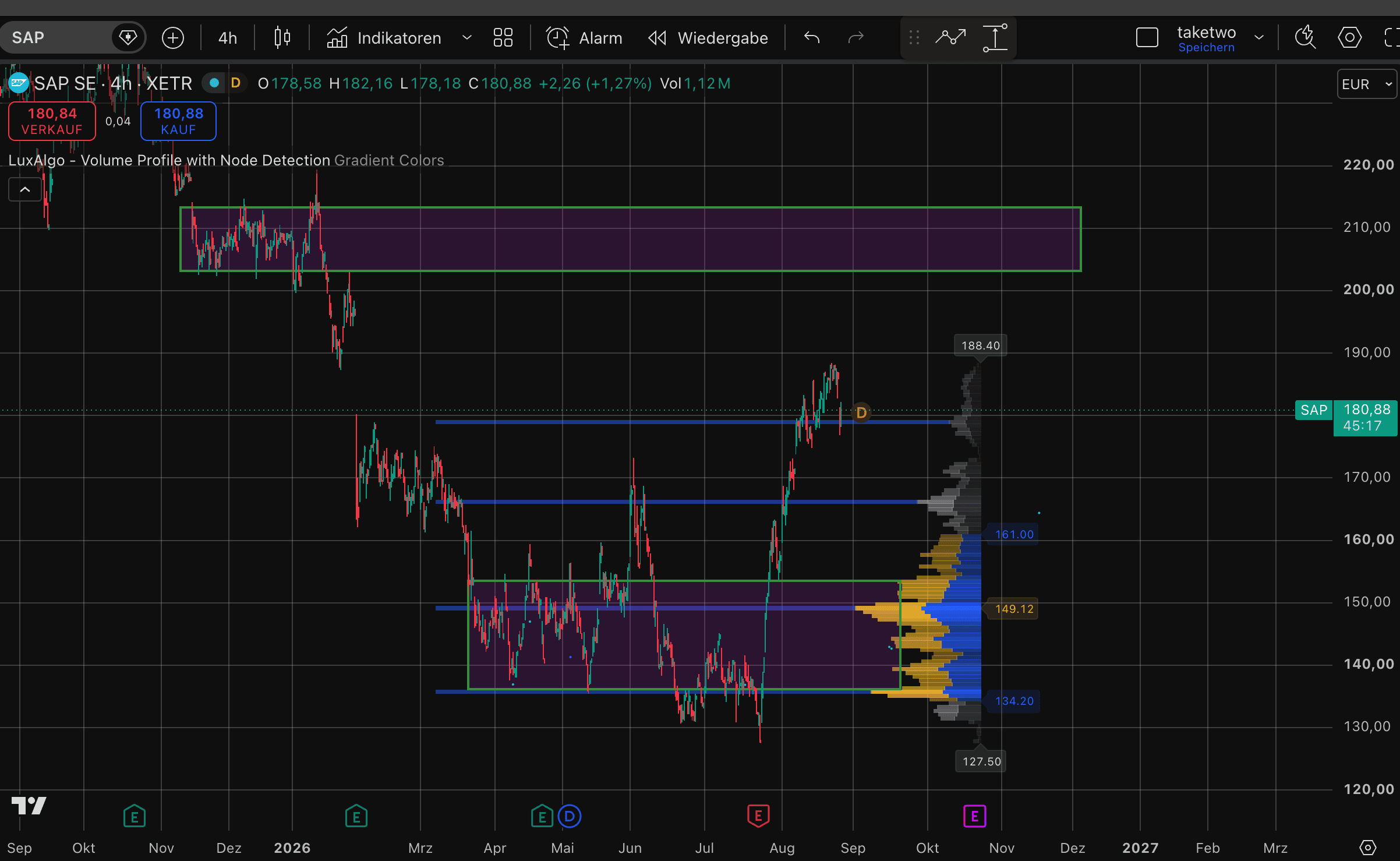Redo the last undone action

(x=855, y=38)
